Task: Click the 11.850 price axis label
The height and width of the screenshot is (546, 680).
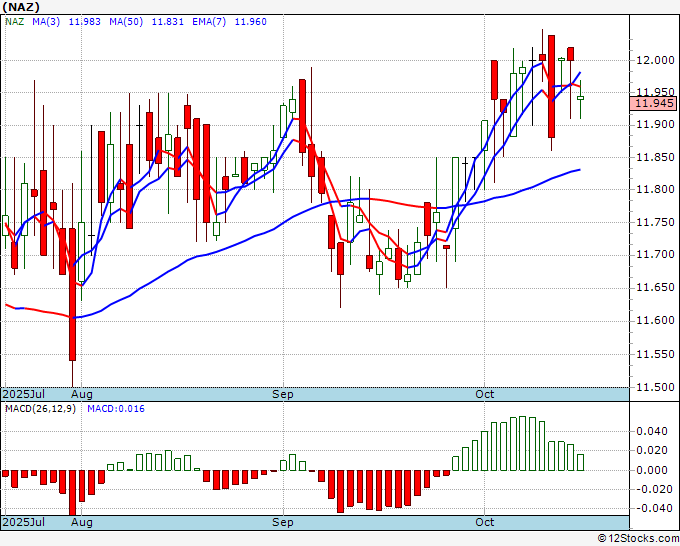Action: (x=655, y=157)
